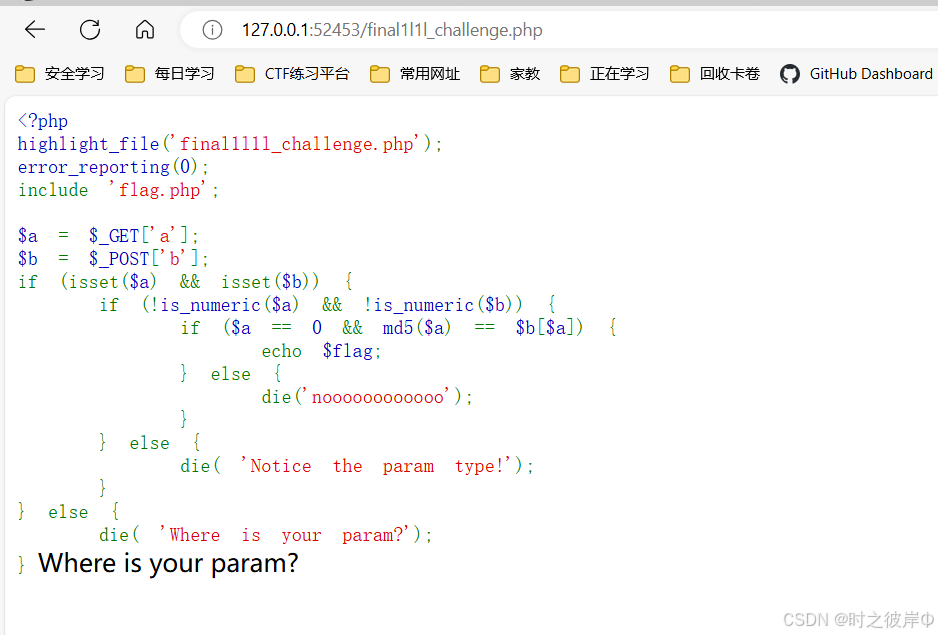Click the error_reporting(0) line
Viewport: 938px width, 635px height.
[113, 167]
